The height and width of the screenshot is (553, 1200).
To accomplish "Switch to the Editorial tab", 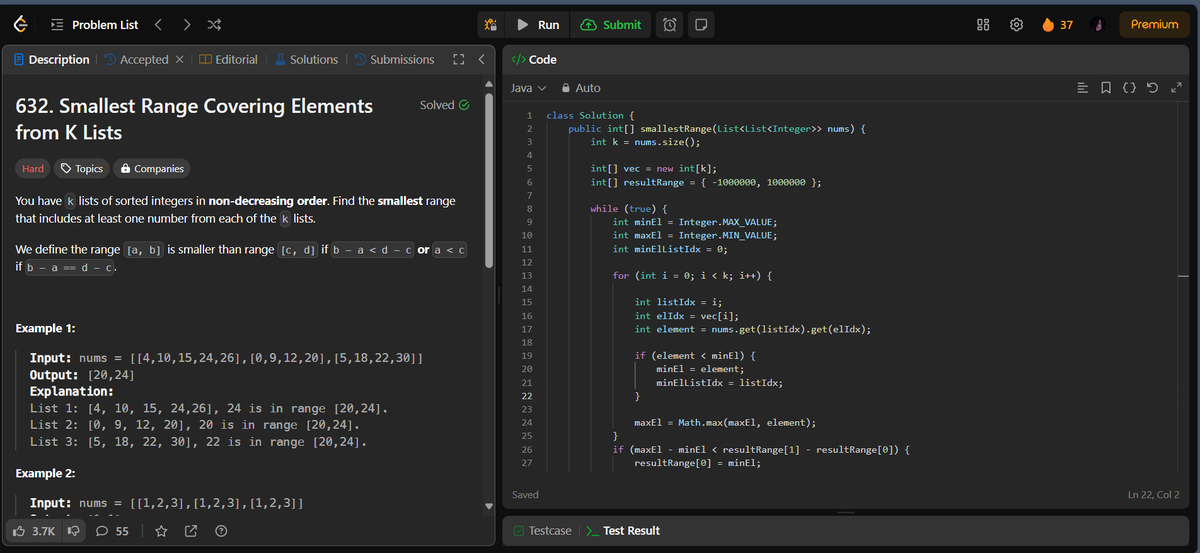I will click(229, 60).
